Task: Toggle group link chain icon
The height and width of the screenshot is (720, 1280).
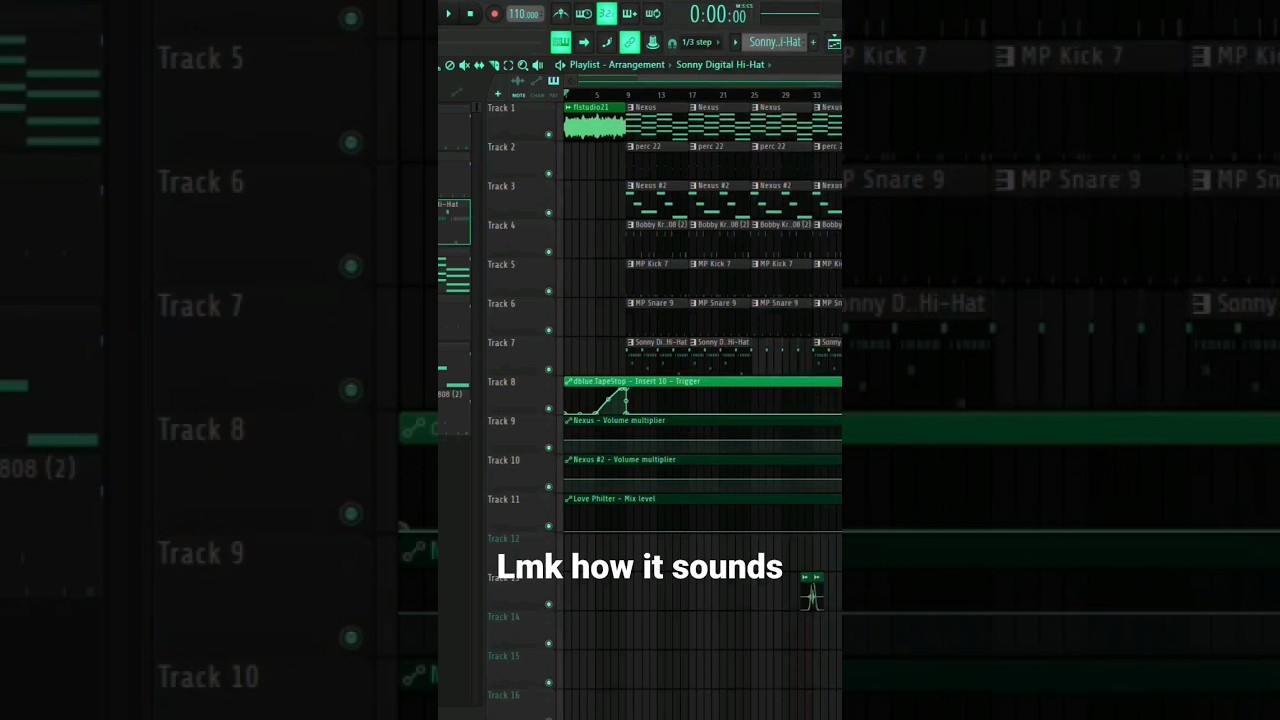Action: pyautogui.click(x=630, y=42)
